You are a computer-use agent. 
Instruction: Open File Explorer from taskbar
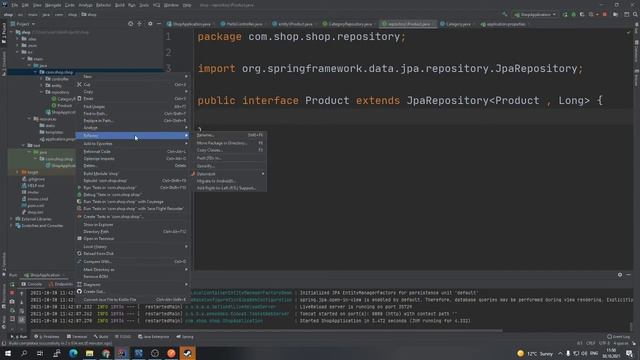pyautogui.click(x=89, y=353)
